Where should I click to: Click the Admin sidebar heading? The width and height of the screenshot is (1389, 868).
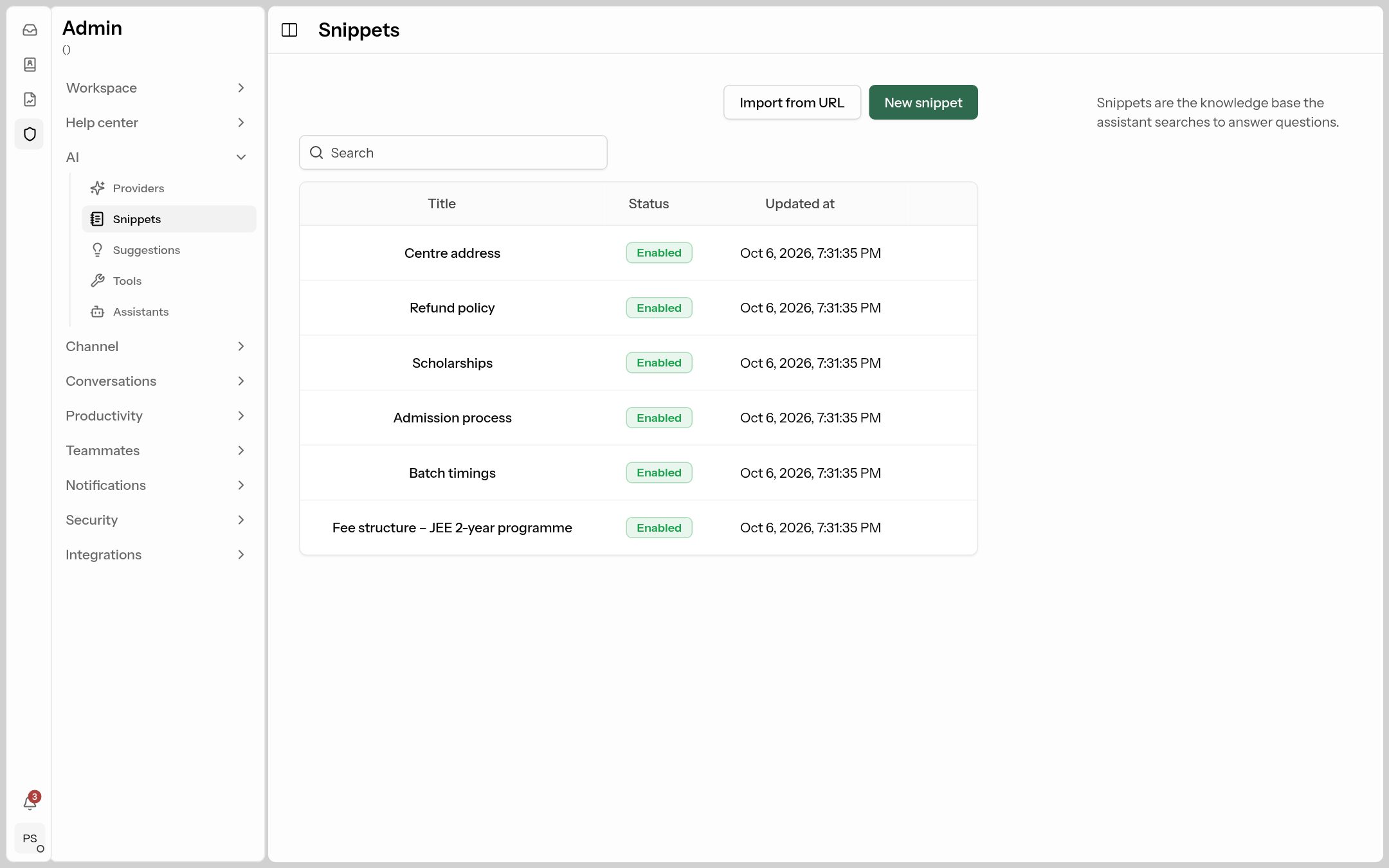click(x=92, y=28)
